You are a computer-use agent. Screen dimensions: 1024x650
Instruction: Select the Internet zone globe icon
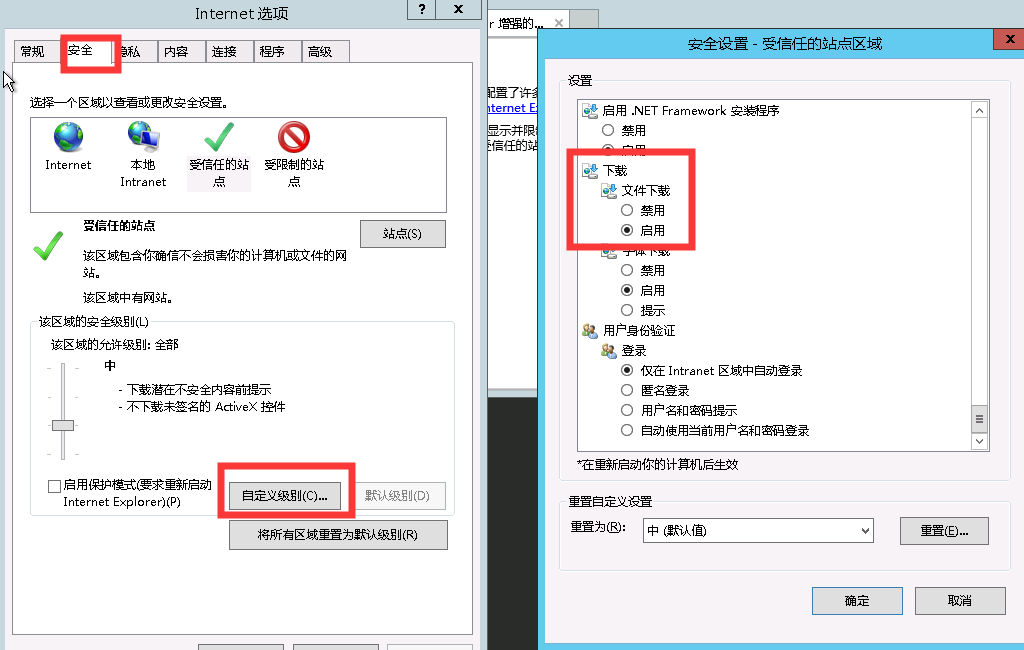(x=68, y=137)
